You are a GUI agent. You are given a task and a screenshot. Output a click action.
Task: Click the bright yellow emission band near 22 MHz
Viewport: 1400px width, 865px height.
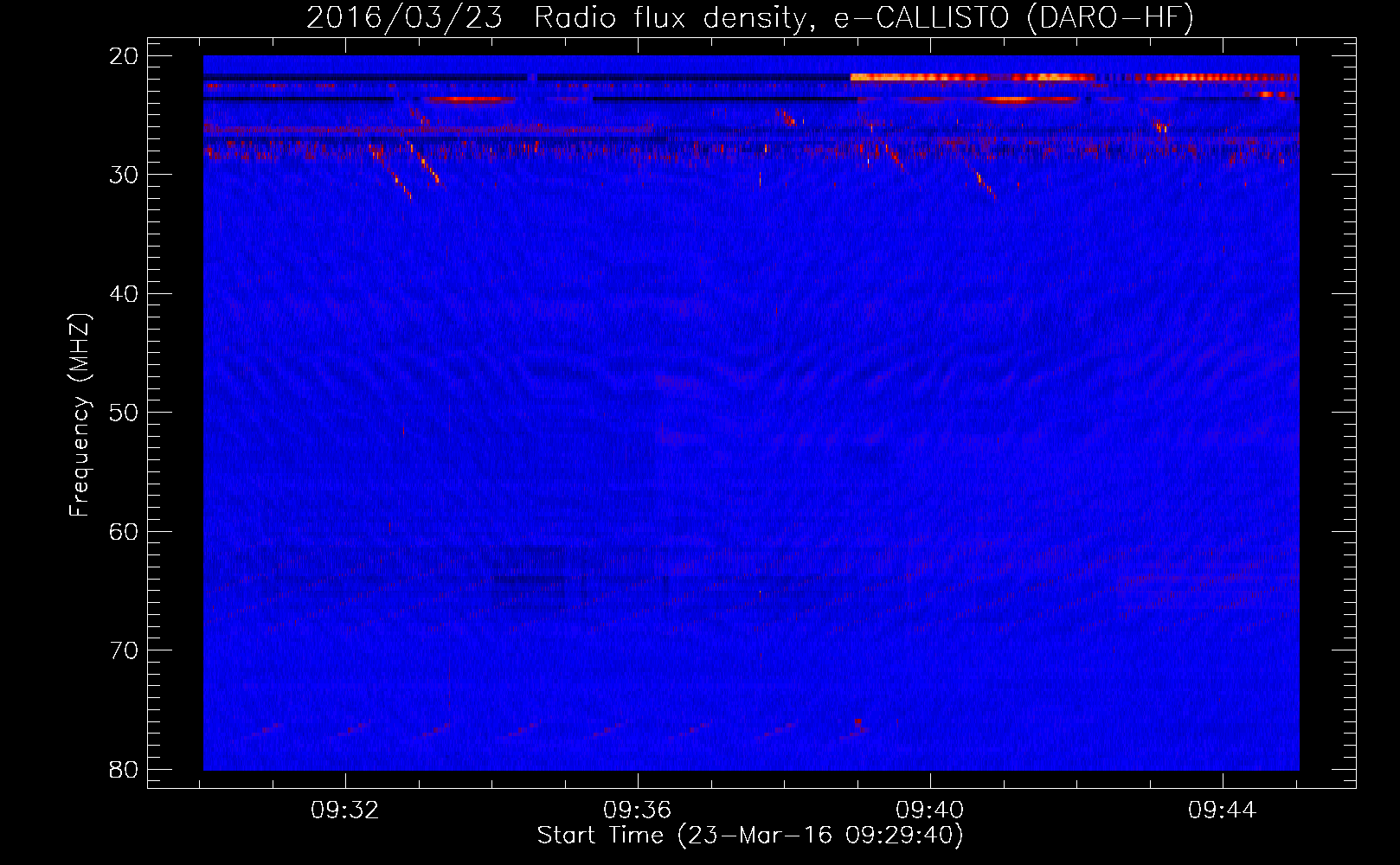point(973,78)
